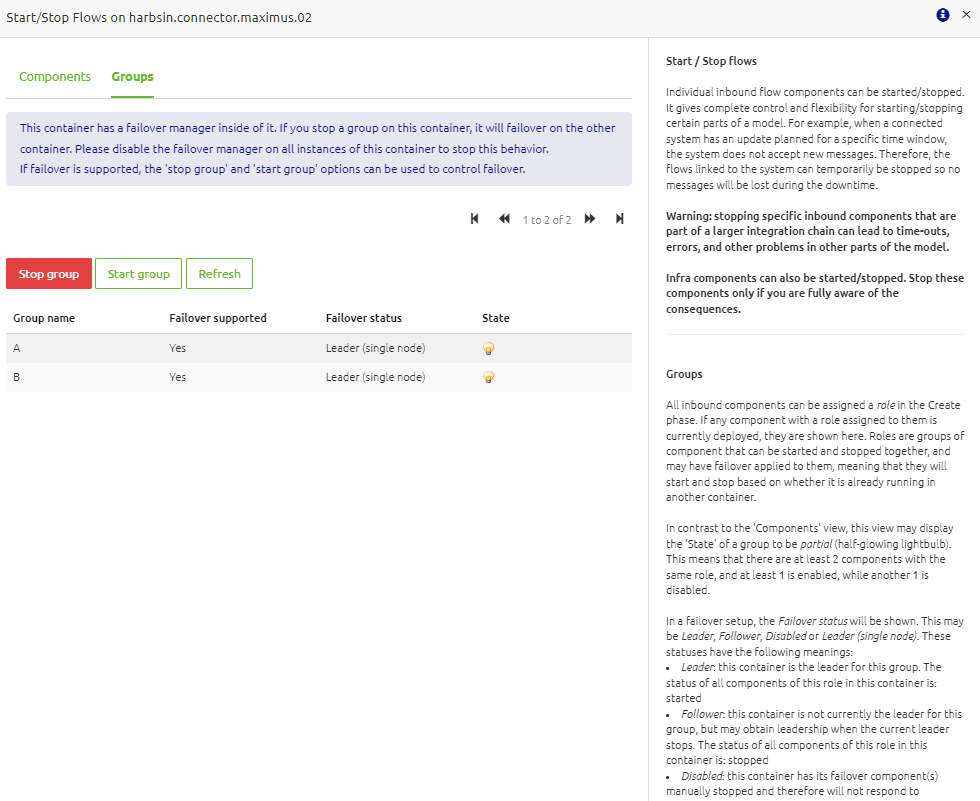Open help via the info icon
The width and height of the screenshot is (980, 801).
pos(941,16)
